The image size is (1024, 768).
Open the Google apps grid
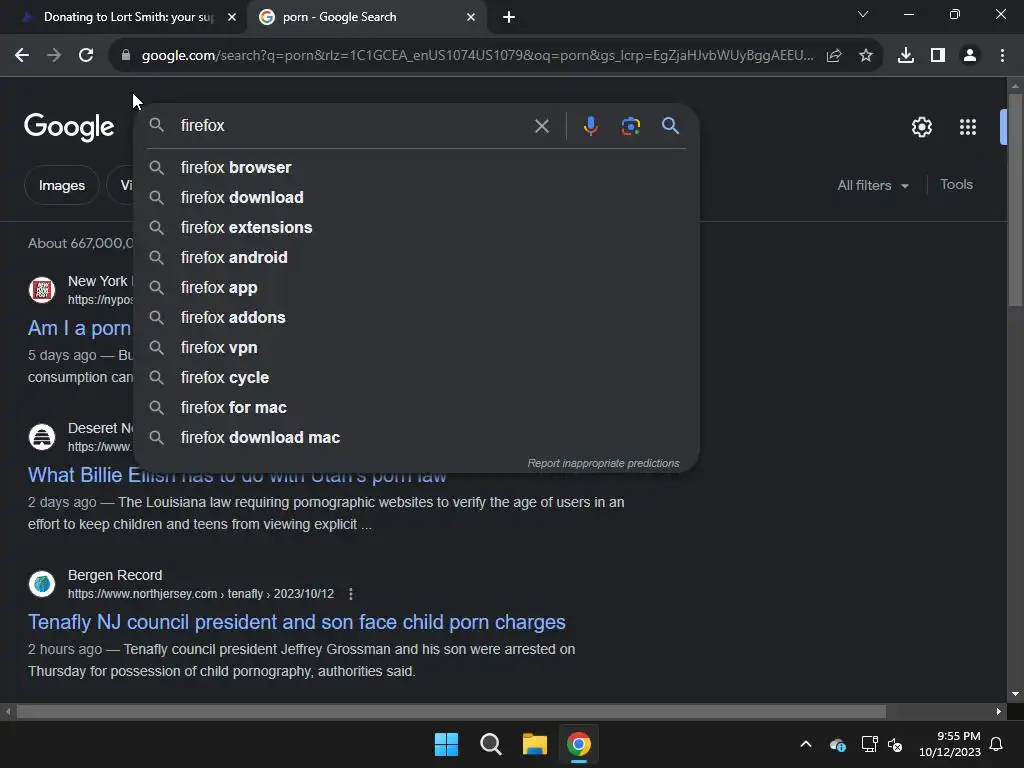pos(968,127)
